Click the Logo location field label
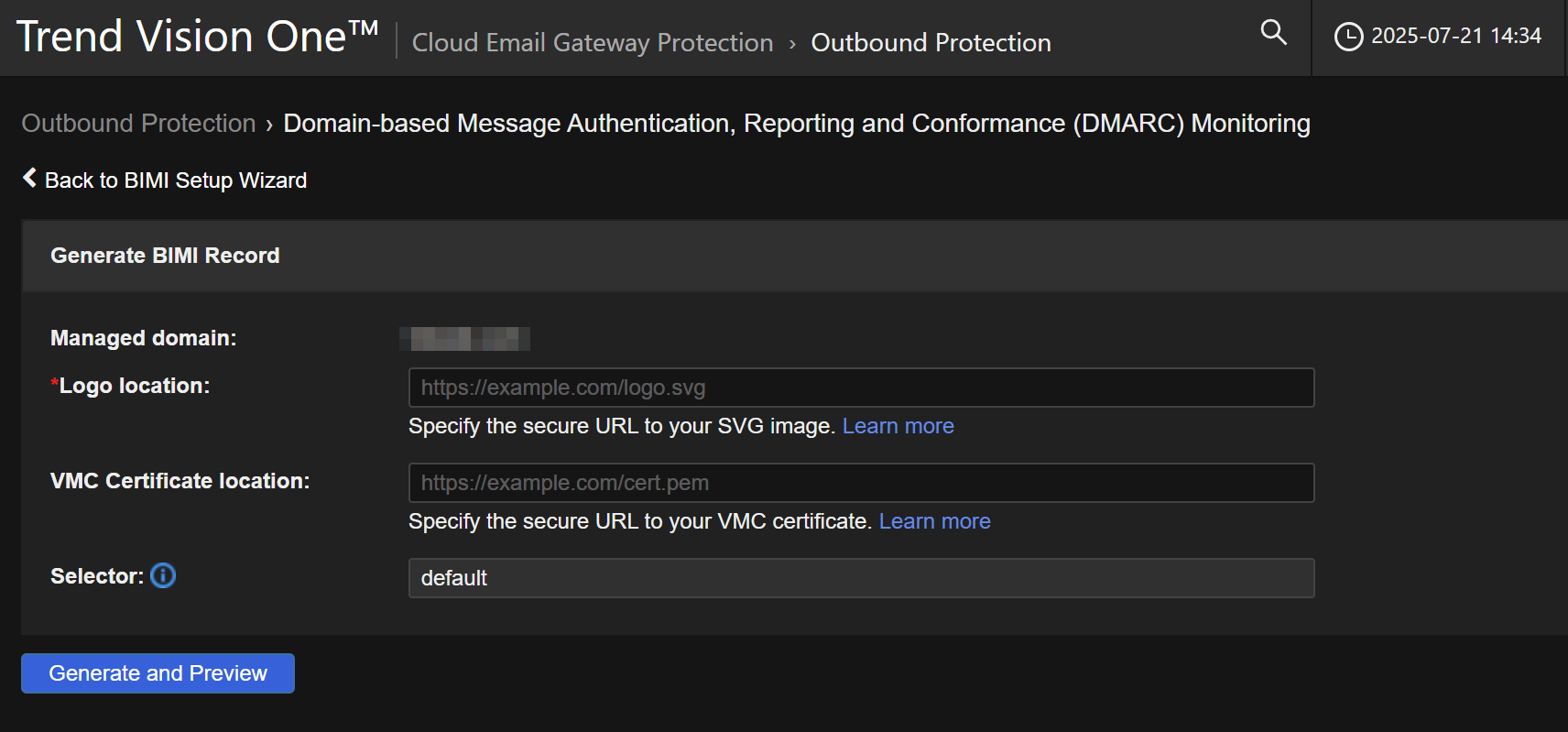This screenshot has height=732, width=1568. (134, 386)
